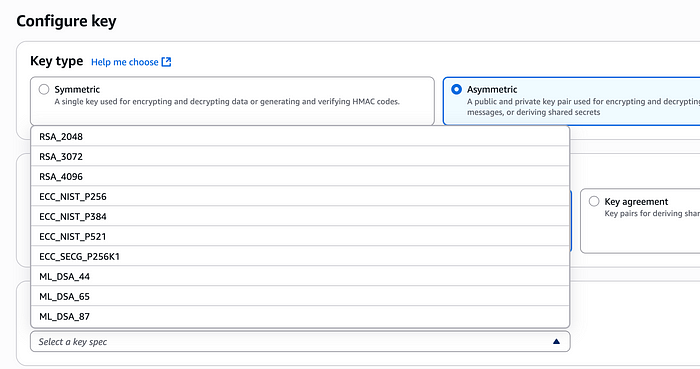
Task: Select ECC_SECG_P256K1 in the dropdown
Action: point(300,257)
